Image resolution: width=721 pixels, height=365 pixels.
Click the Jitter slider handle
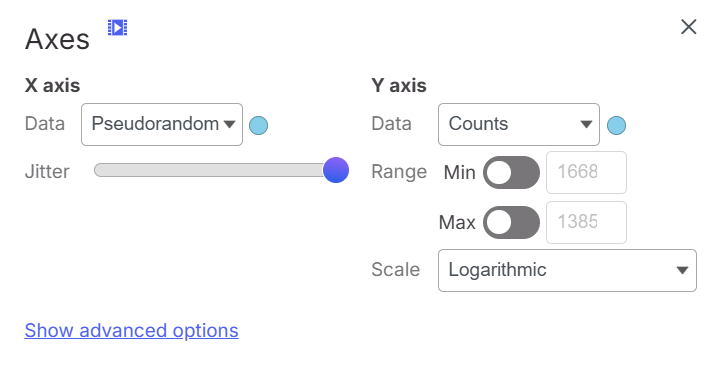336,170
